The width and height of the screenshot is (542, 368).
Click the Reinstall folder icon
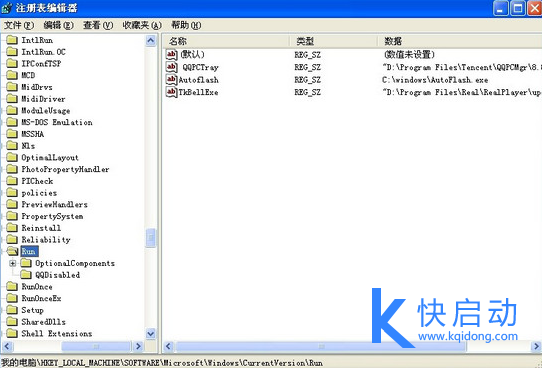tap(12, 228)
